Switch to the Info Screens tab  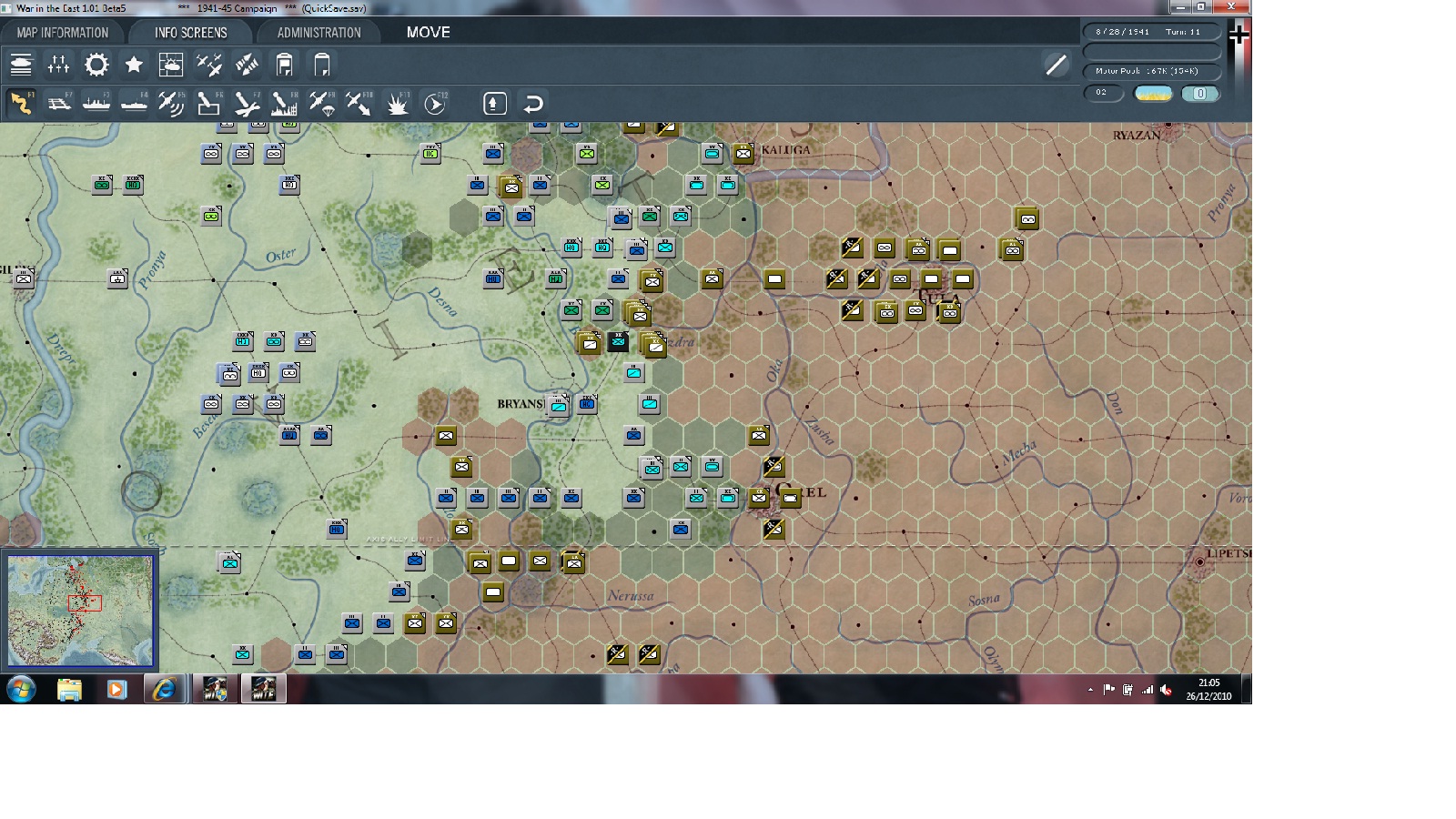(x=190, y=33)
